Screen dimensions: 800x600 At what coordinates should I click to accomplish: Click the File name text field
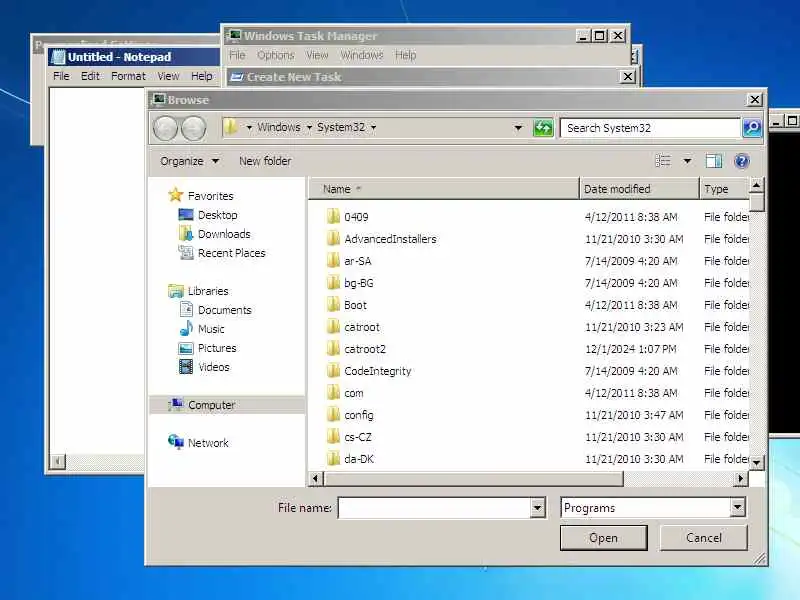[x=435, y=508]
